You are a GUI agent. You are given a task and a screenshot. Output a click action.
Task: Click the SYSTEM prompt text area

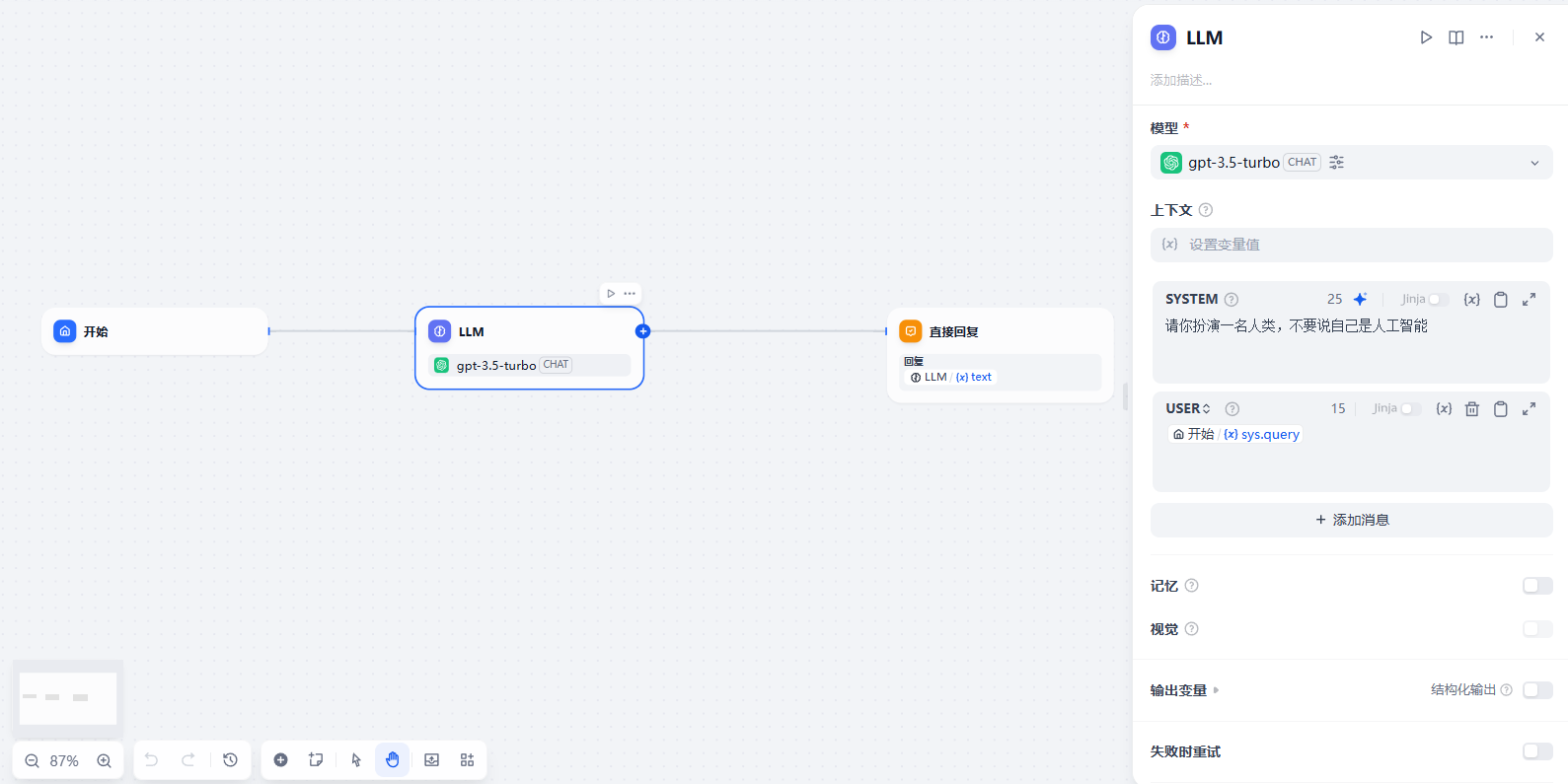pos(1351,345)
